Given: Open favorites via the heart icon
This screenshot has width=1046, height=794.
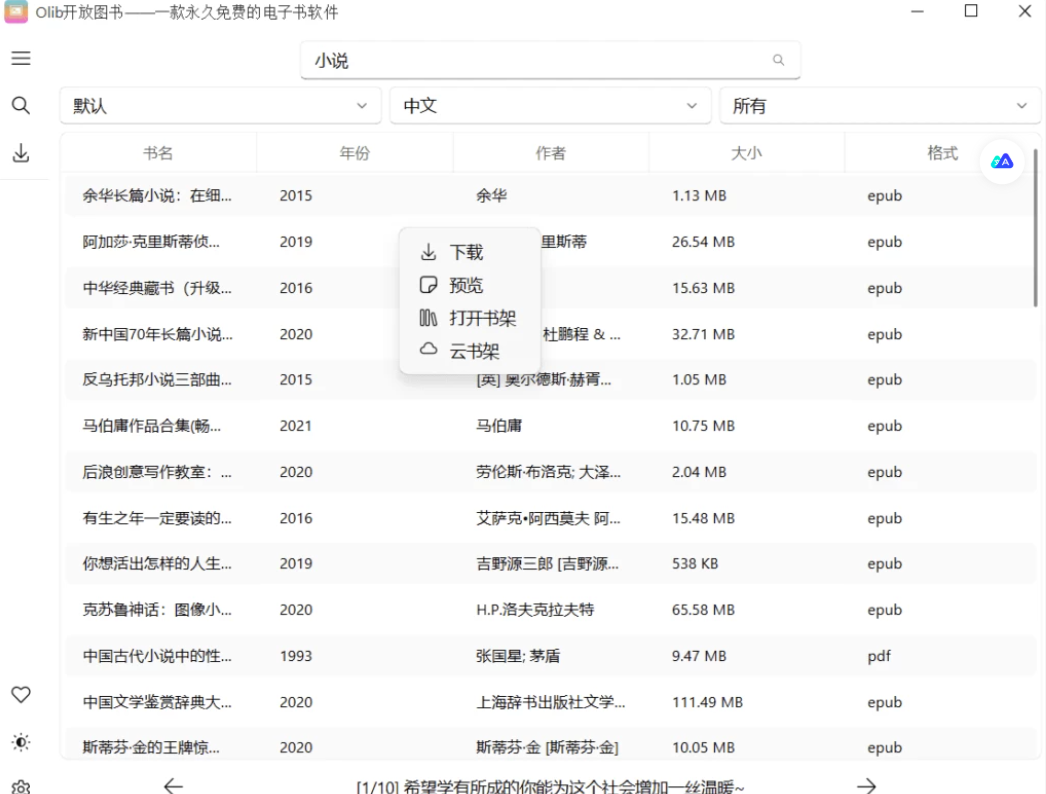Looking at the screenshot, I should (21, 694).
